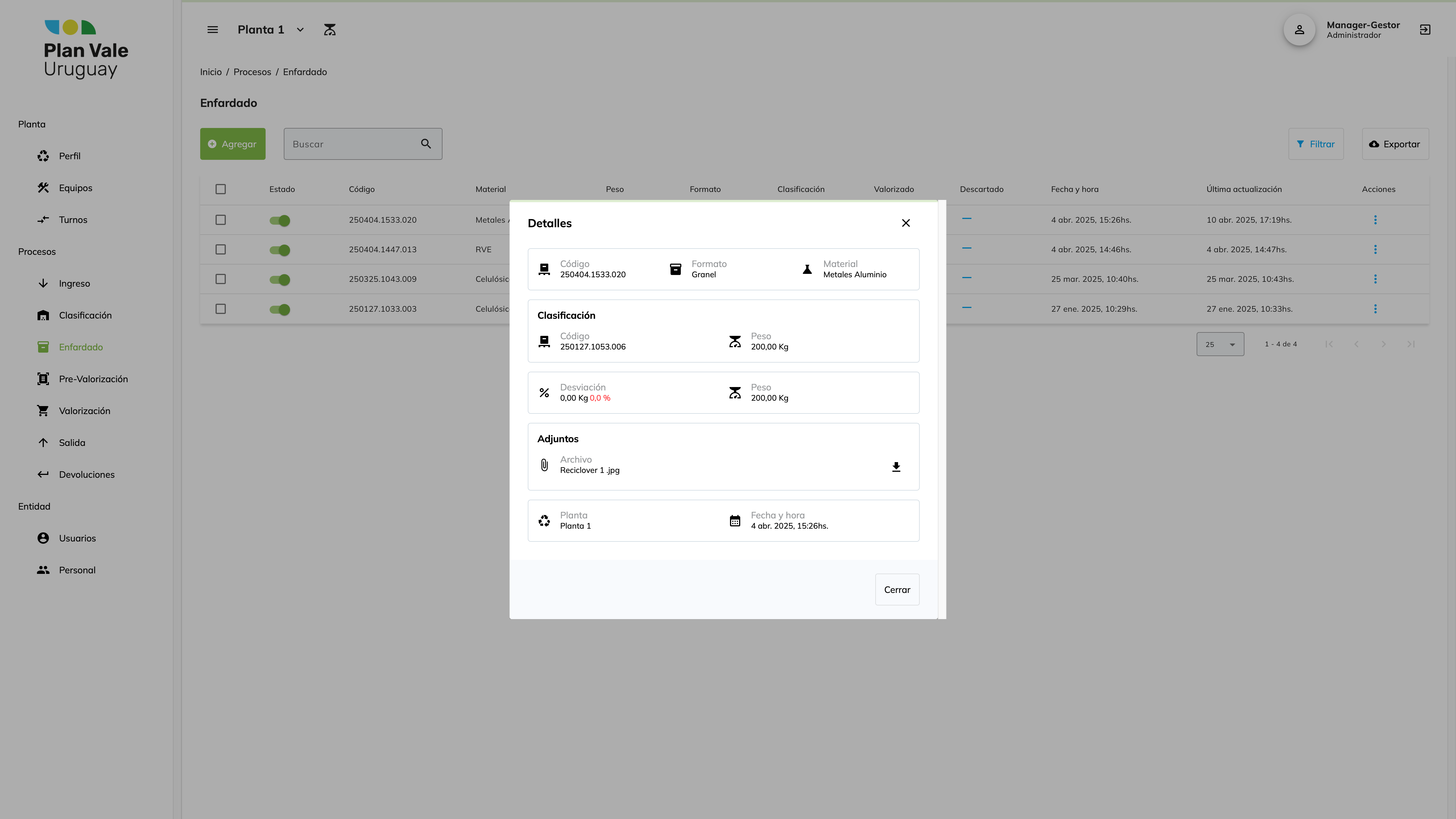Toggle Estado switch for row 250404.1447.013
The image size is (1456, 819).
click(x=280, y=250)
